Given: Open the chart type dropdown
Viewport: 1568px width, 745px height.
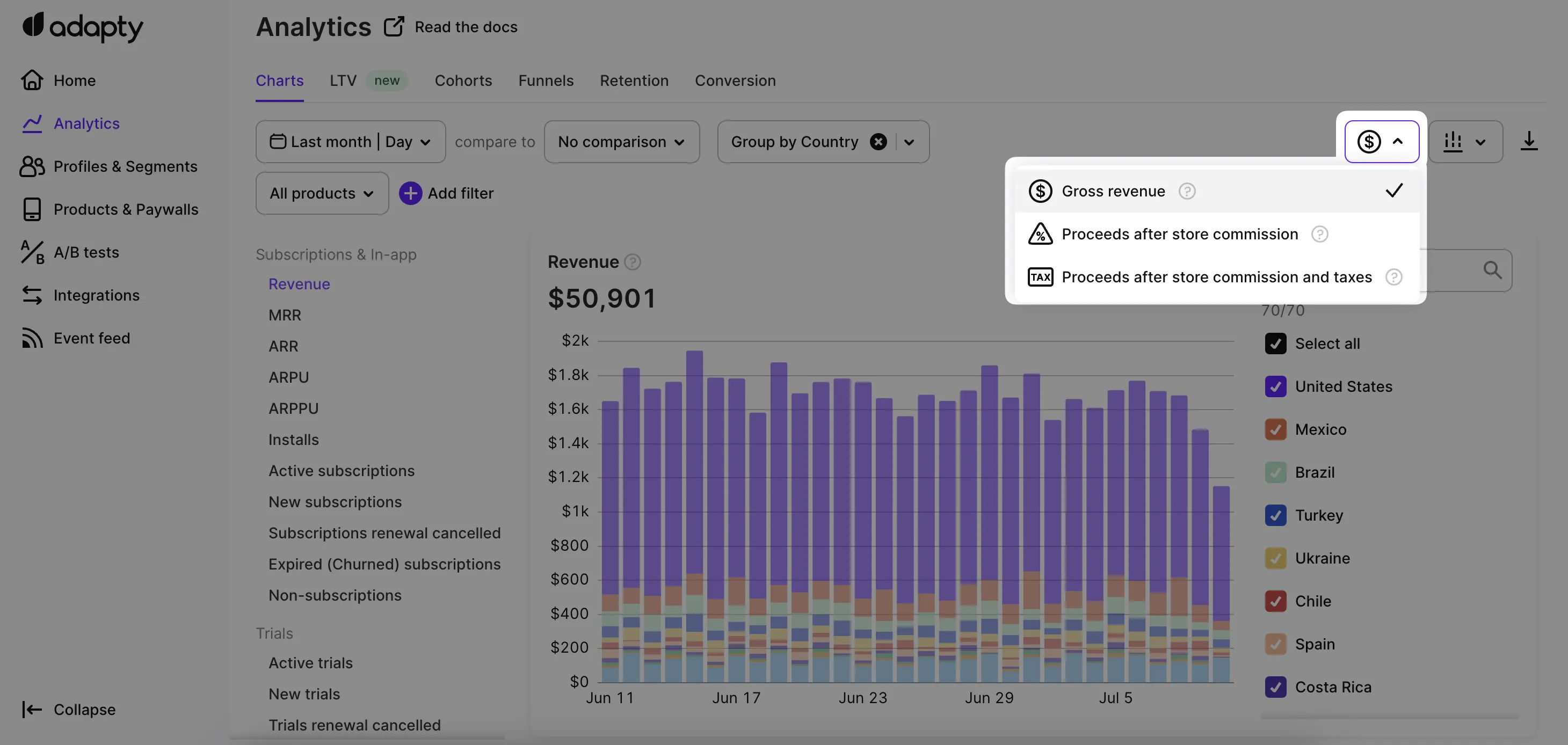Looking at the screenshot, I should pos(1465,142).
